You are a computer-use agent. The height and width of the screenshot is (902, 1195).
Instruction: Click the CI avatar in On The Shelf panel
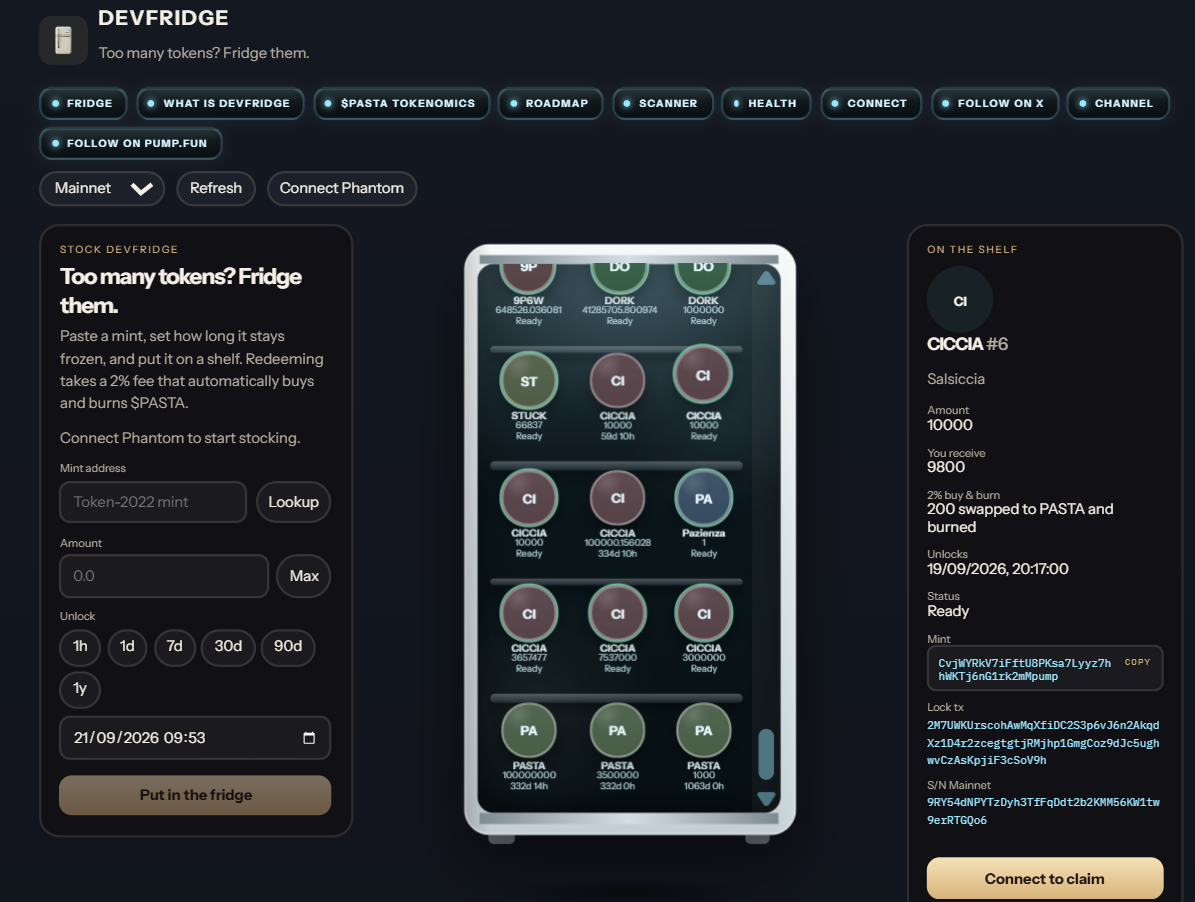pyautogui.click(x=960, y=300)
